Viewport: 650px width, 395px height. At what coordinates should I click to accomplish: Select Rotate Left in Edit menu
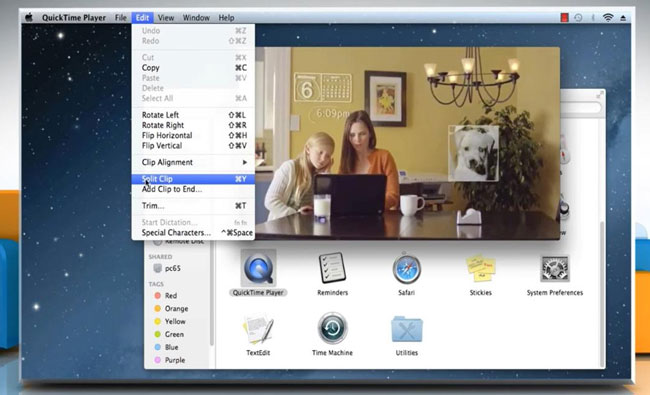[x=193, y=115]
